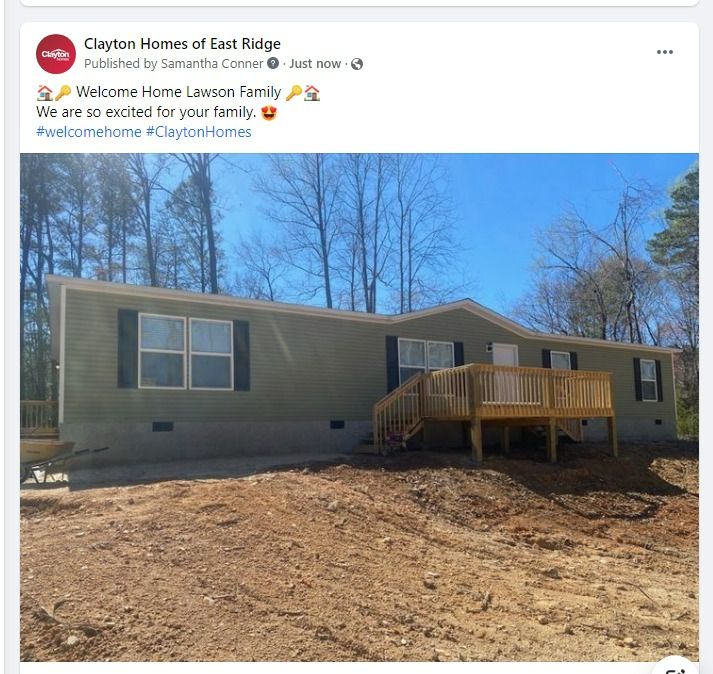
Task: Click the 'We are so excited' sentence
Action: (146, 112)
